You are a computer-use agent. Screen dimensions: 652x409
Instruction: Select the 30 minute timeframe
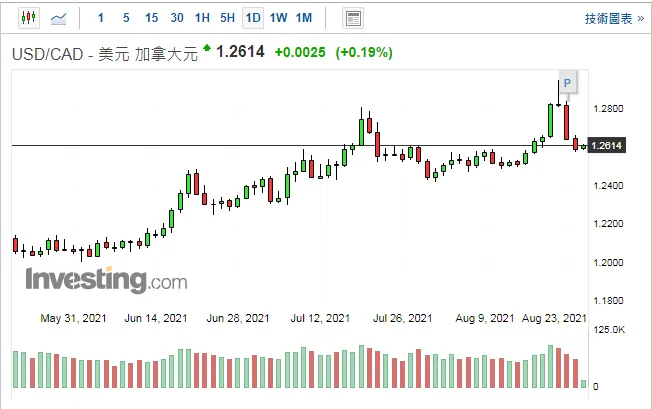point(177,18)
